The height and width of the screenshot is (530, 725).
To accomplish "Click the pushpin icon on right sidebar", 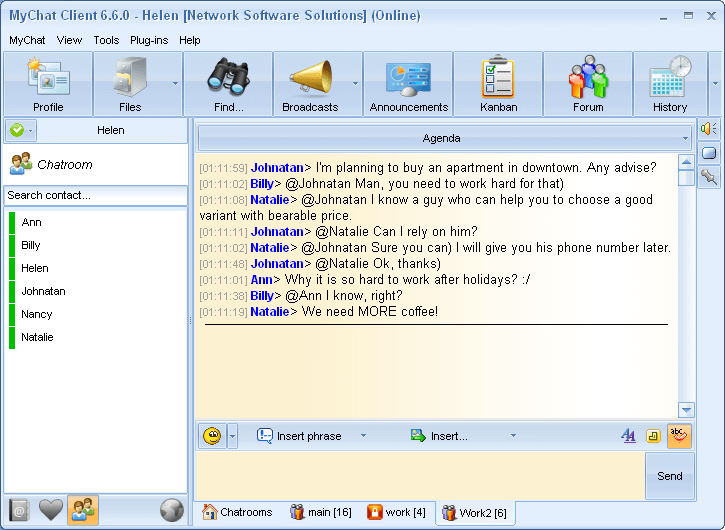I will (708, 177).
